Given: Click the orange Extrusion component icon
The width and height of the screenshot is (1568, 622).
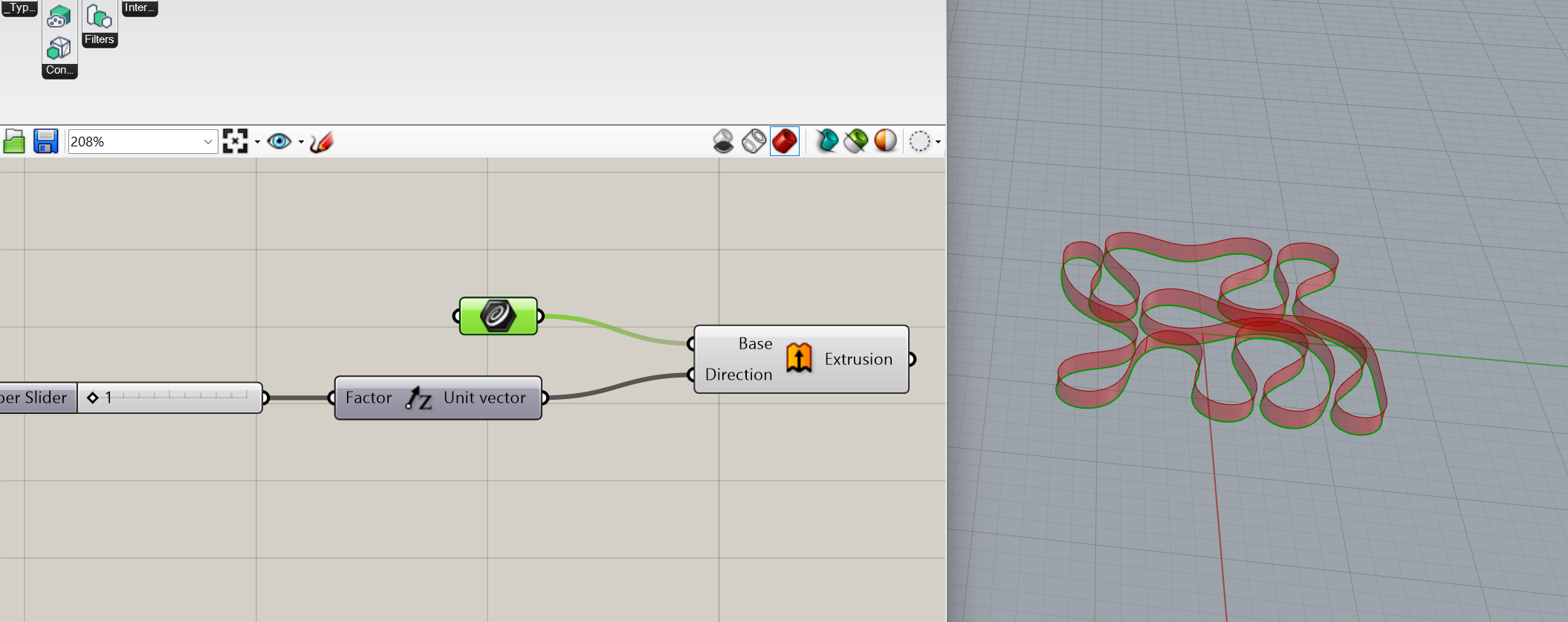Looking at the screenshot, I should (799, 359).
